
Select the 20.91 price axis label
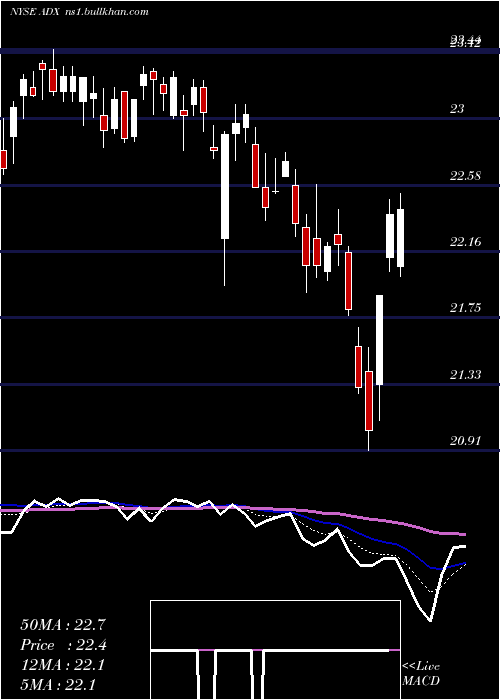point(465,441)
